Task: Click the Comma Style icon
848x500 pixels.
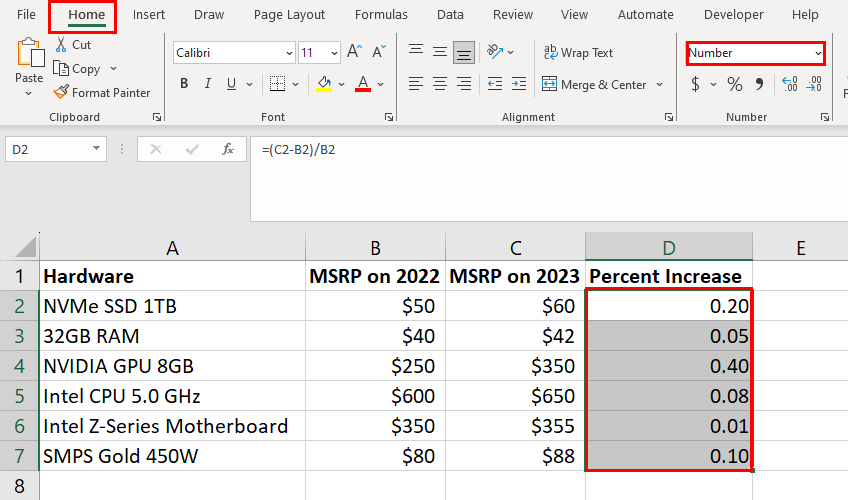Action: (x=759, y=84)
